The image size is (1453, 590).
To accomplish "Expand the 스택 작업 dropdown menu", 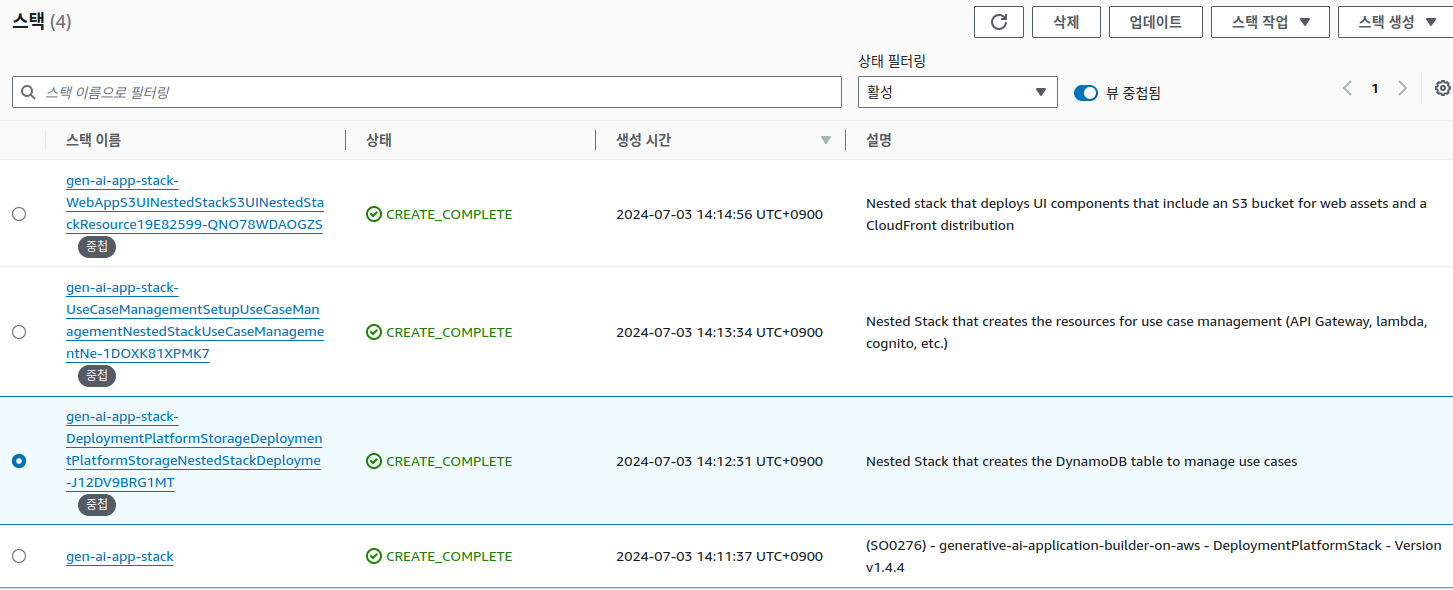I will pyautogui.click(x=1269, y=22).
